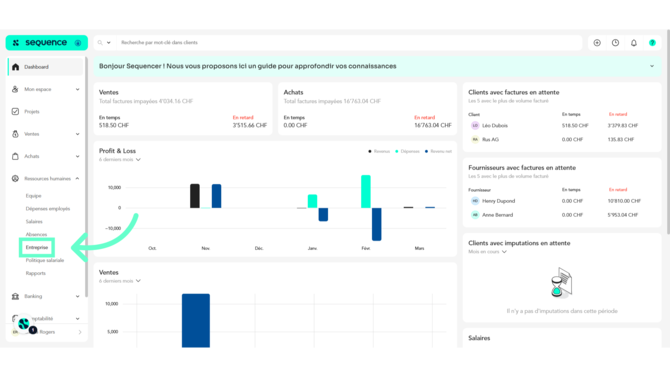The image size is (670, 377).
Task: Click Ventes en temps 518.50 CHF
Action: click(x=114, y=125)
